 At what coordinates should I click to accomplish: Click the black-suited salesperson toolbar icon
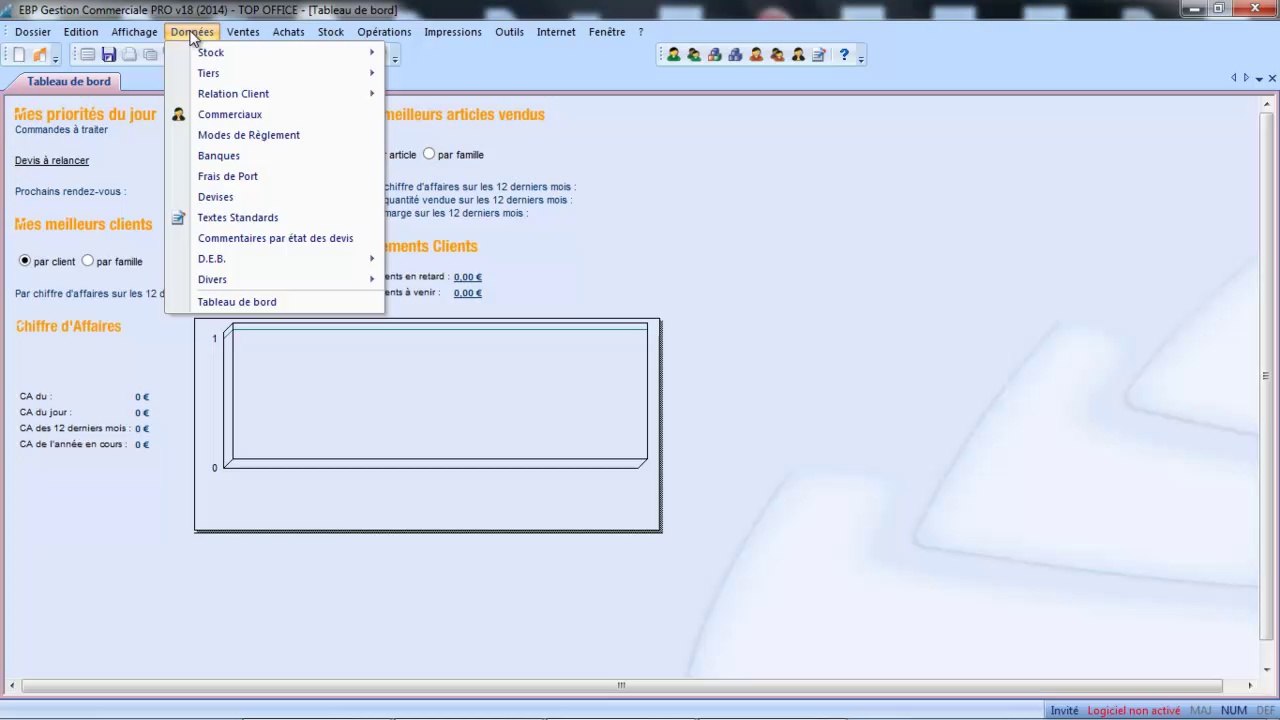pyautogui.click(x=798, y=55)
